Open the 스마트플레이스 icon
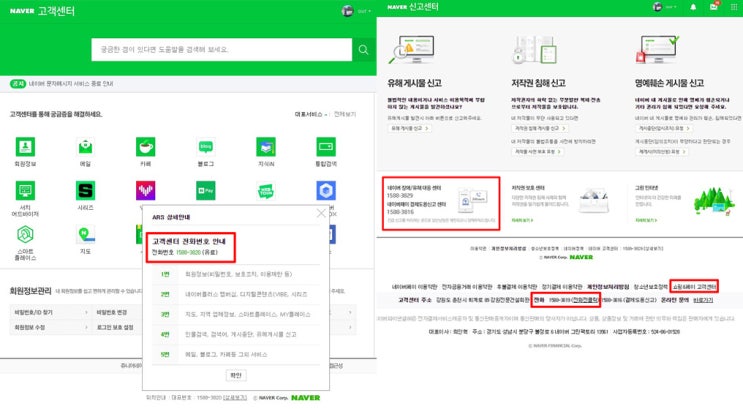 click(25, 234)
